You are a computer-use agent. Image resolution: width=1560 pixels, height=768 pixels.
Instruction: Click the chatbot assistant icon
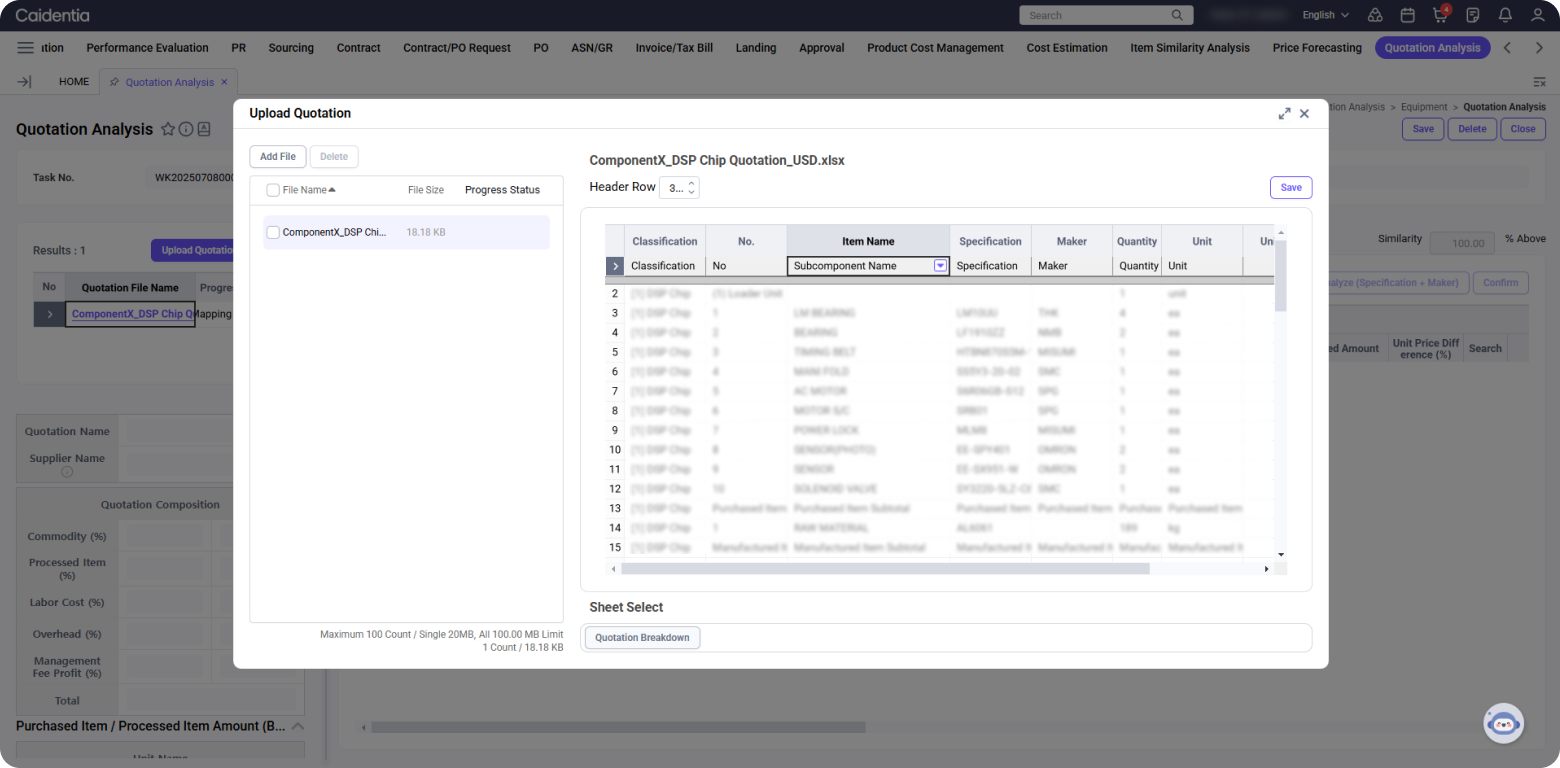pos(1503,723)
